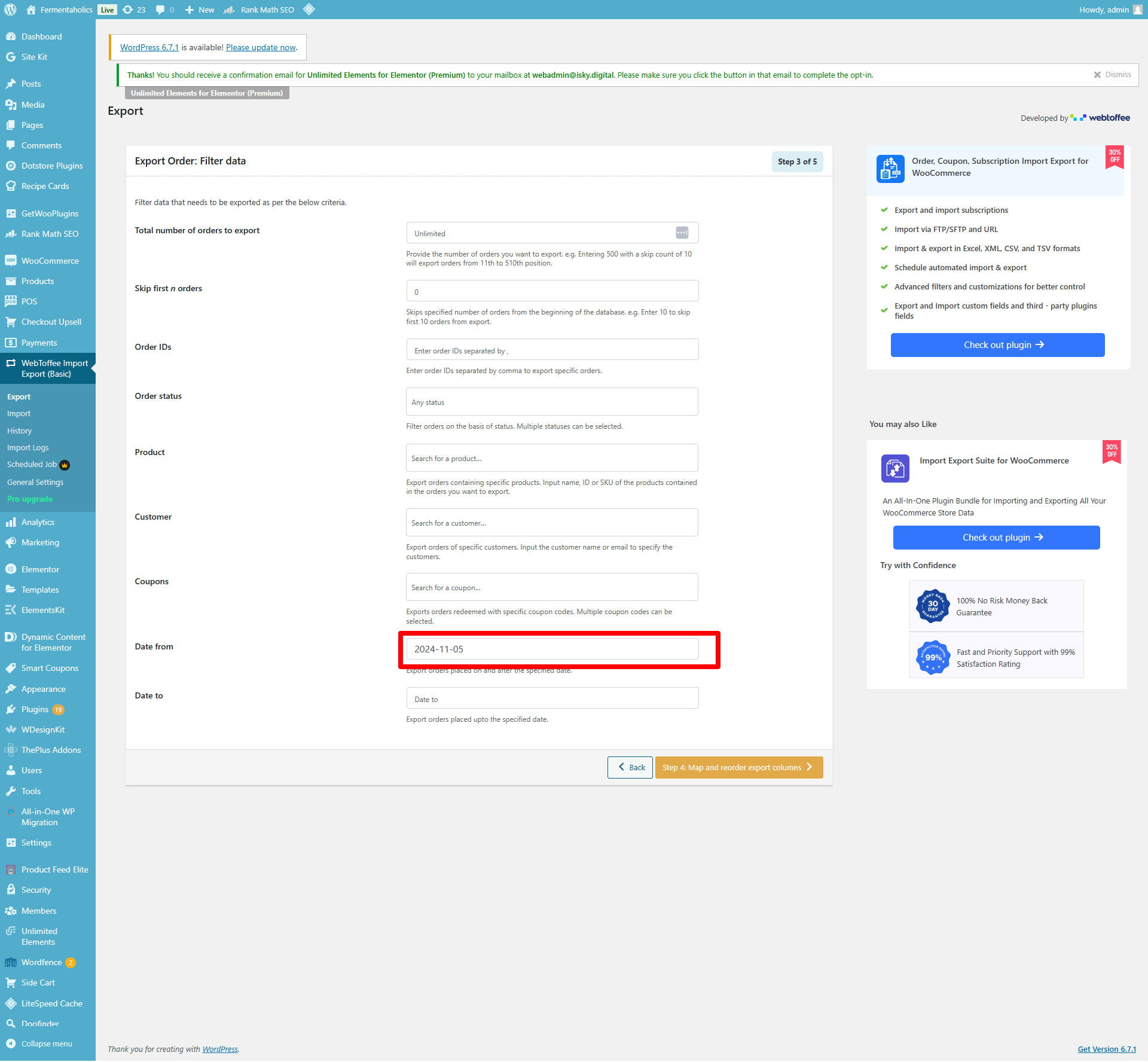Click the Date to field
Image resolution: width=1148 pixels, height=1062 pixels.
tap(552, 698)
